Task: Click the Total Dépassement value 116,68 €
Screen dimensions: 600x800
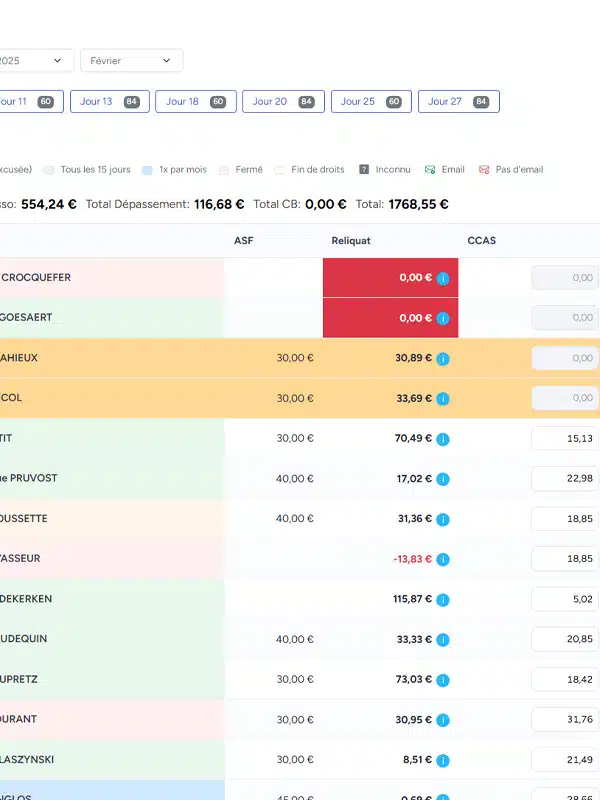Action: tap(219, 204)
